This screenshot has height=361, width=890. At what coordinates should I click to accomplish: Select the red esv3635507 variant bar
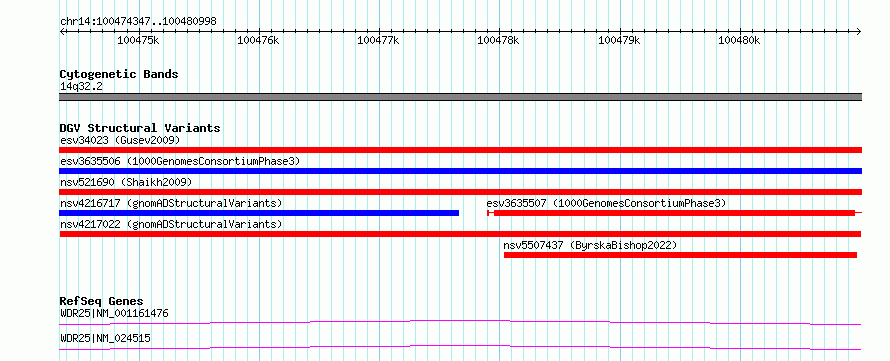[674, 213]
